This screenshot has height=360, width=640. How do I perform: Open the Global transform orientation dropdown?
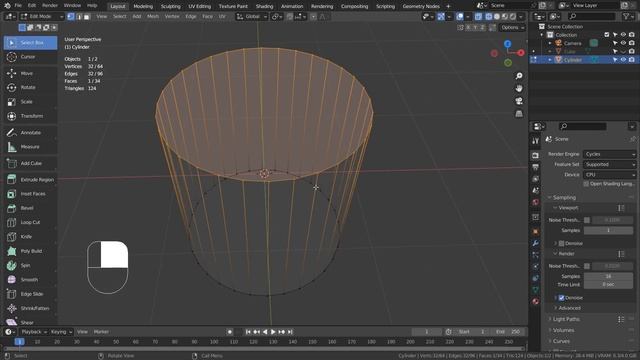click(x=252, y=17)
